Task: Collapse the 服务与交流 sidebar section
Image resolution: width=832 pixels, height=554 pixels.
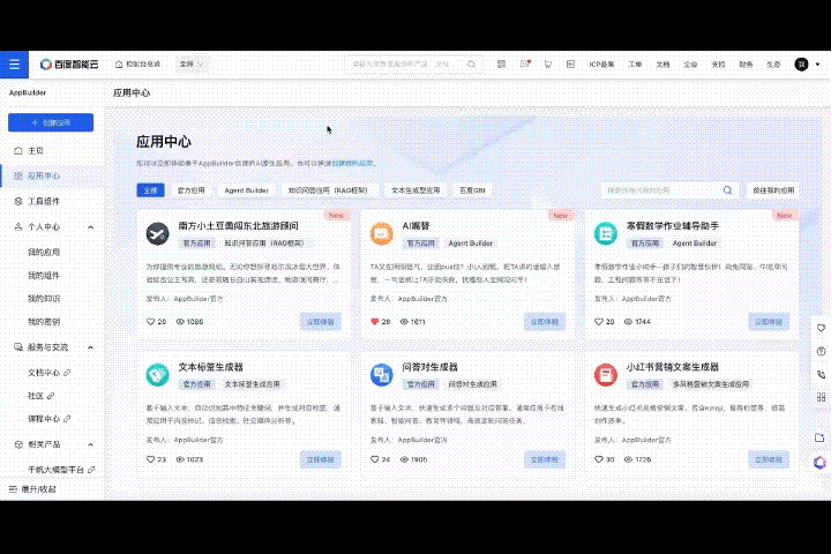Action: [x=90, y=347]
